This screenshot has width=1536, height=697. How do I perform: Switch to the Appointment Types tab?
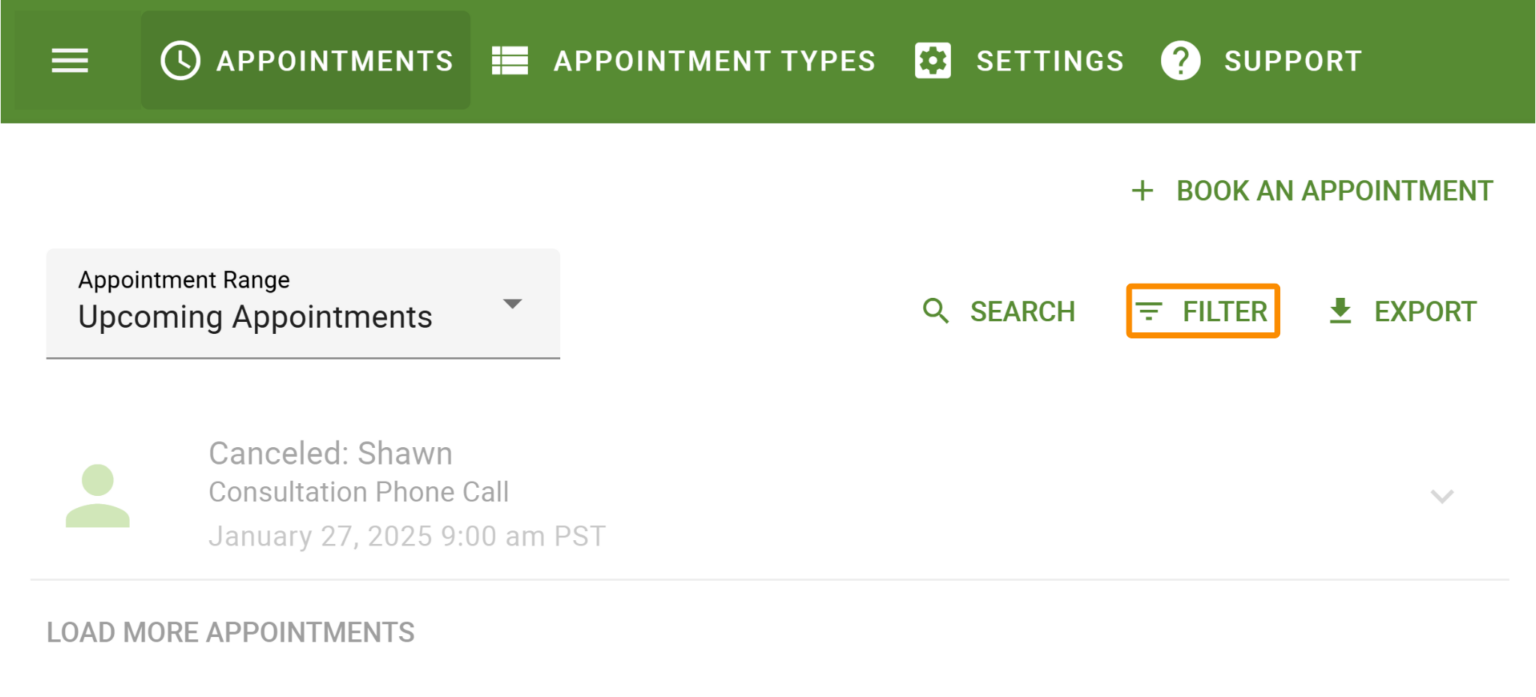(x=713, y=60)
